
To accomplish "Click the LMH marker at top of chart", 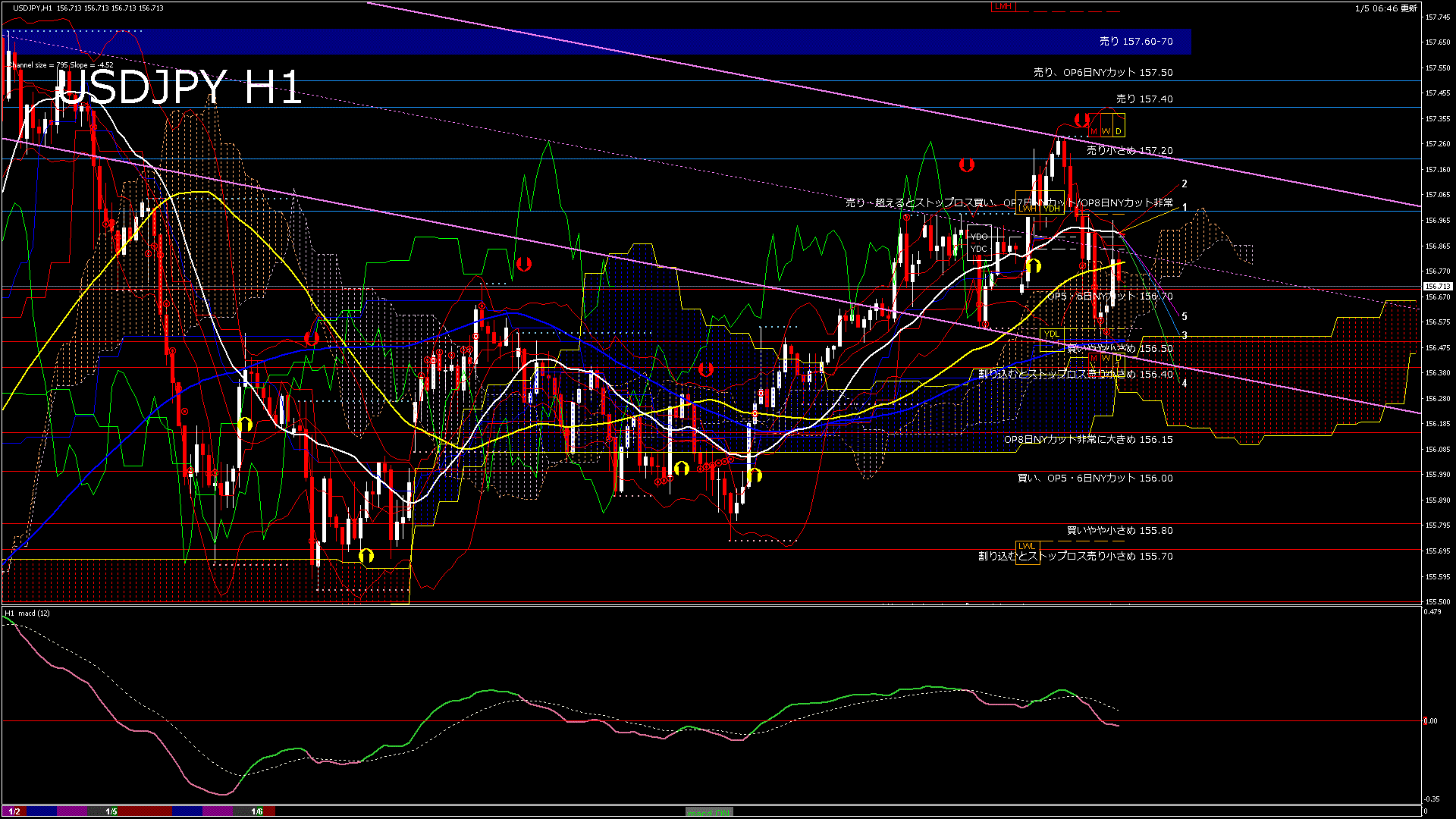I will (x=1003, y=7).
